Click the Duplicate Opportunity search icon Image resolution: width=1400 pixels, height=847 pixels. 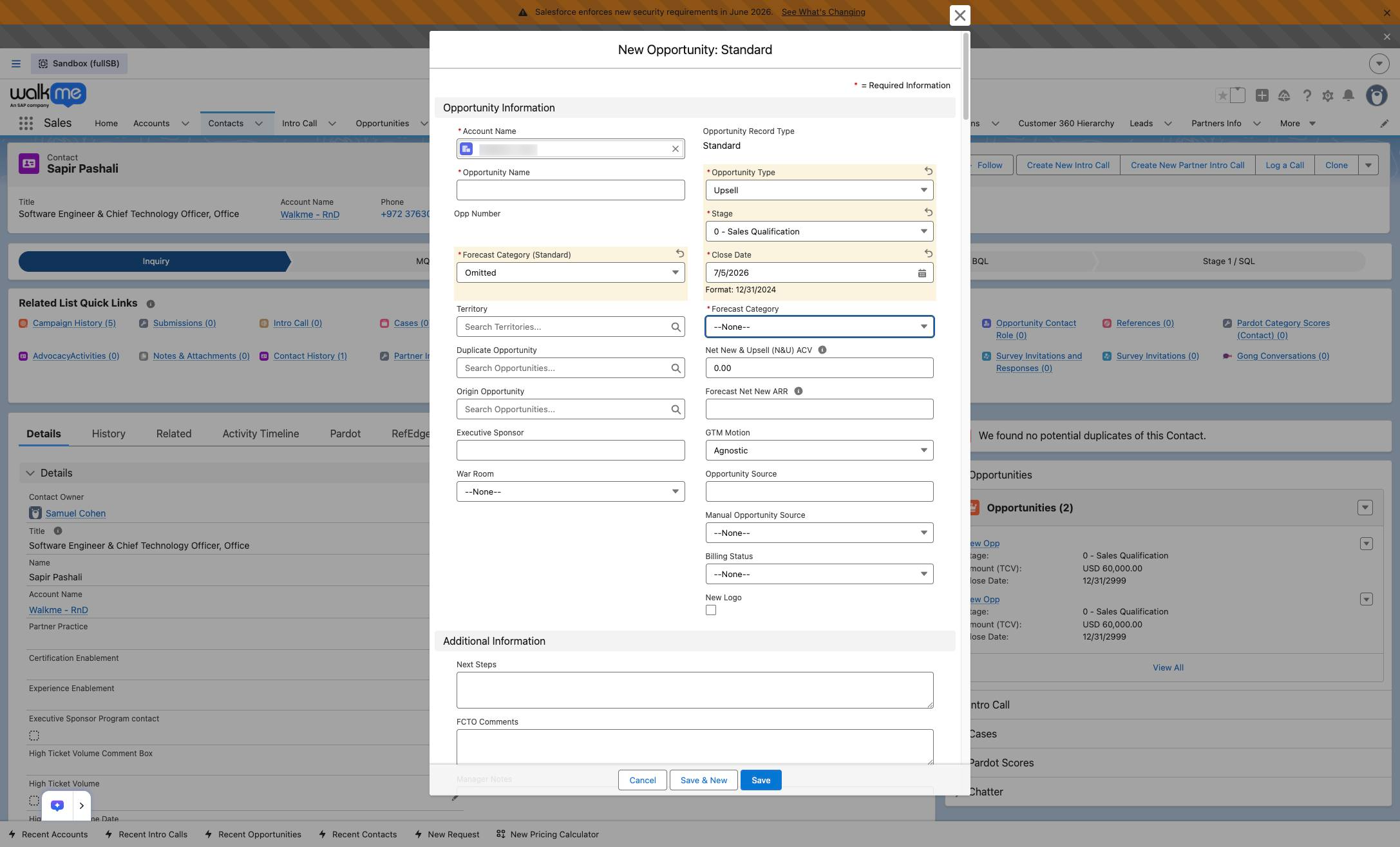[676, 368]
